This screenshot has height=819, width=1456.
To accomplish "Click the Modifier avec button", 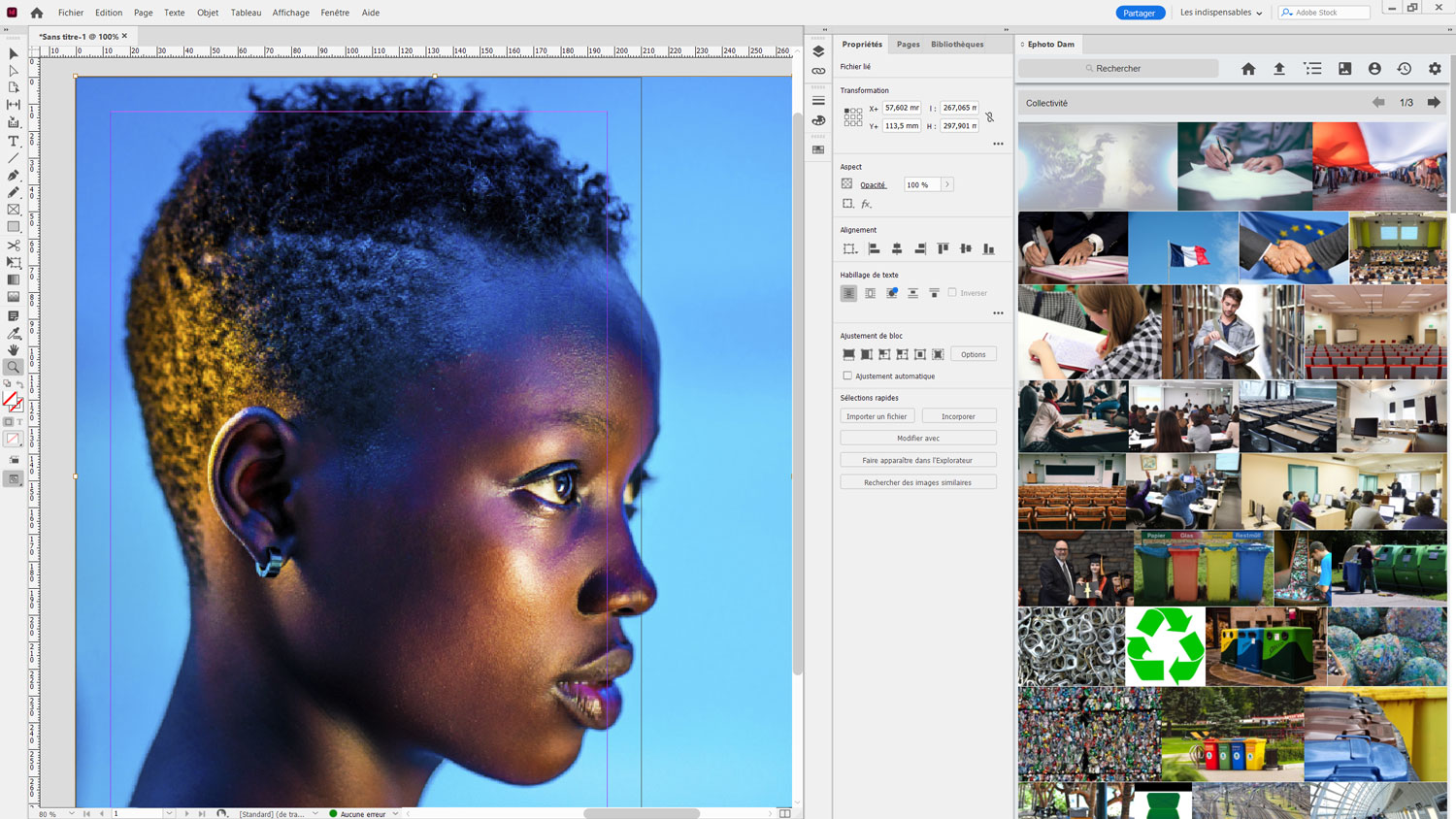I will coord(918,438).
